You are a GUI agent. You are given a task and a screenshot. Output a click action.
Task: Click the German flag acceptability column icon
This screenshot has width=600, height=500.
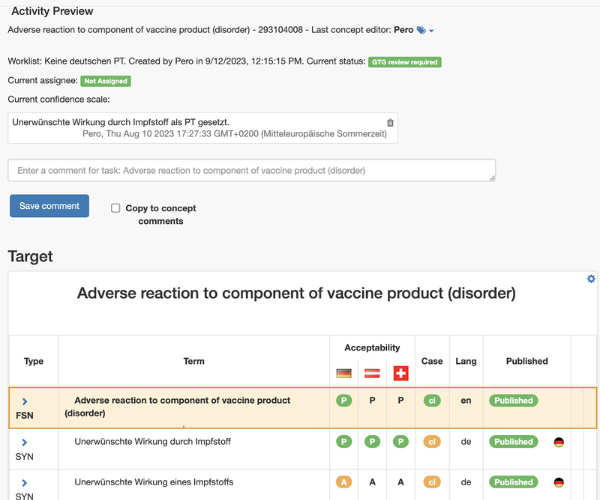[344, 373]
